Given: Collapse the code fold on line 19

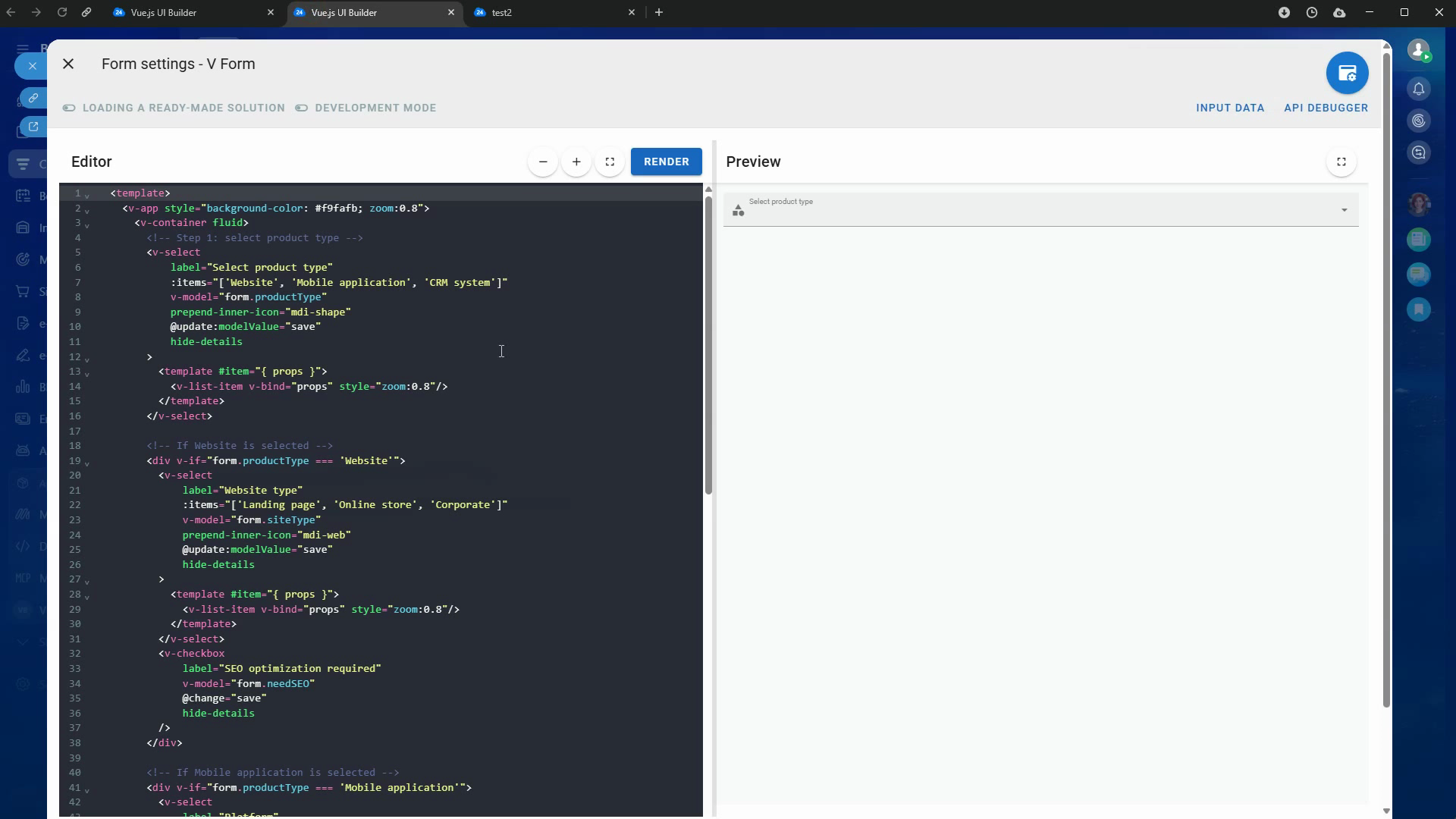Looking at the screenshot, I should tap(87, 463).
